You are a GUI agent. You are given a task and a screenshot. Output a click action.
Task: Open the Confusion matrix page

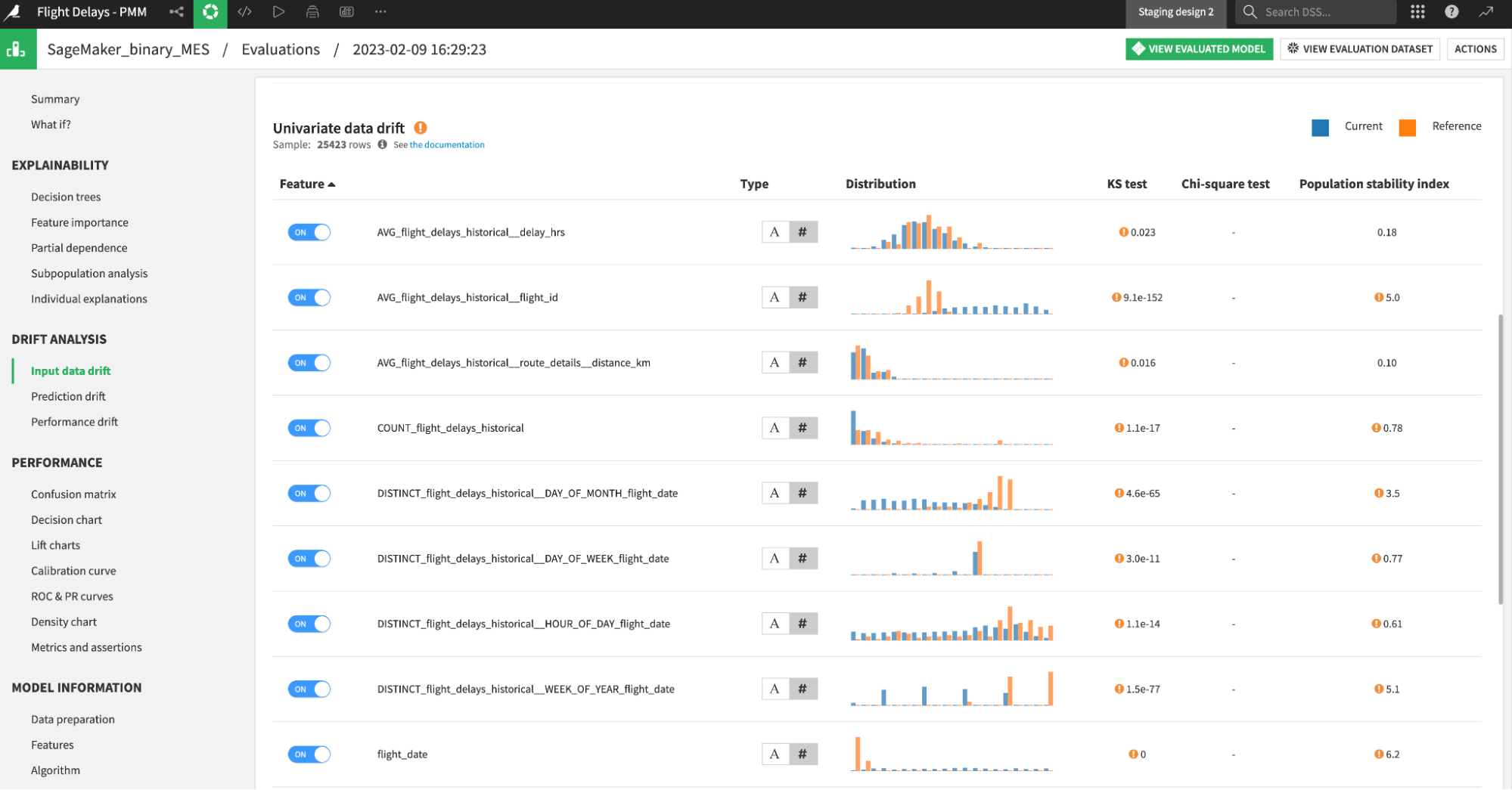73,494
